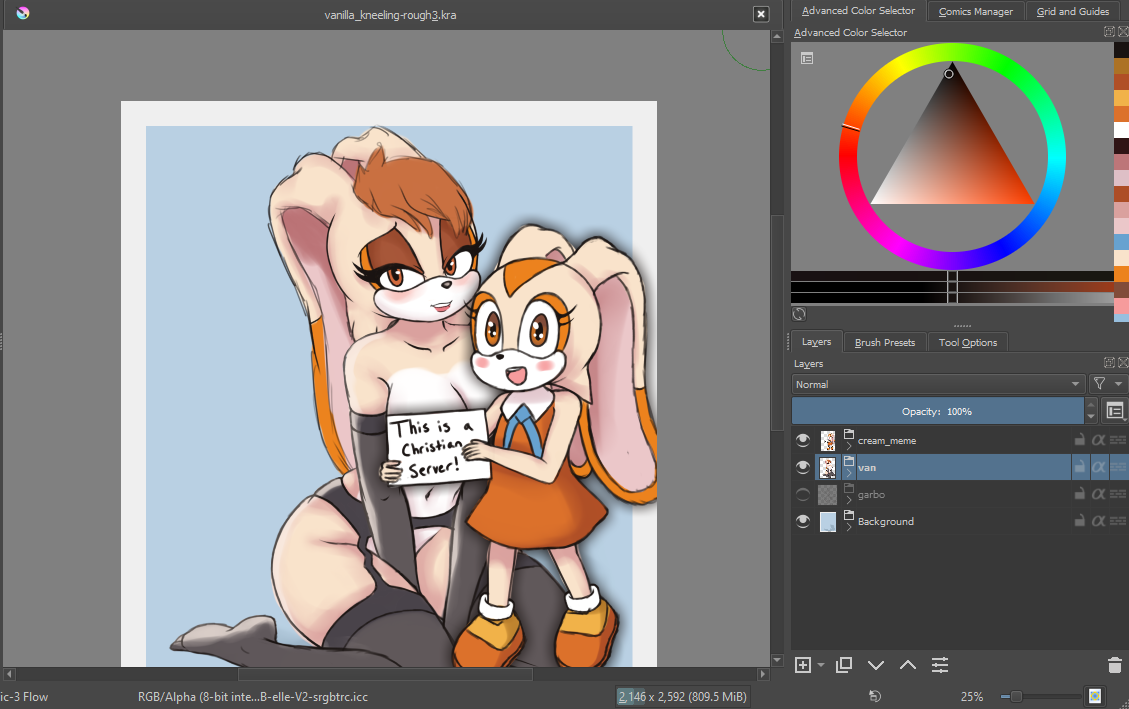This screenshot has height=709, width=1129.
Task: Toggle alpha lock on van layer
Action: [1098, 467]
